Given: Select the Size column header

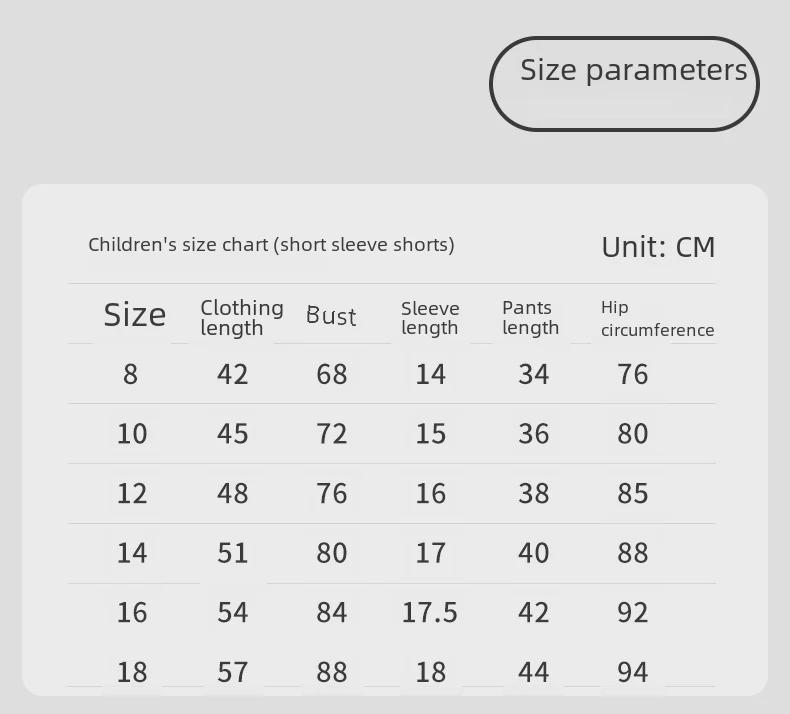Looking at the screenshot, I should click(134, 315).
